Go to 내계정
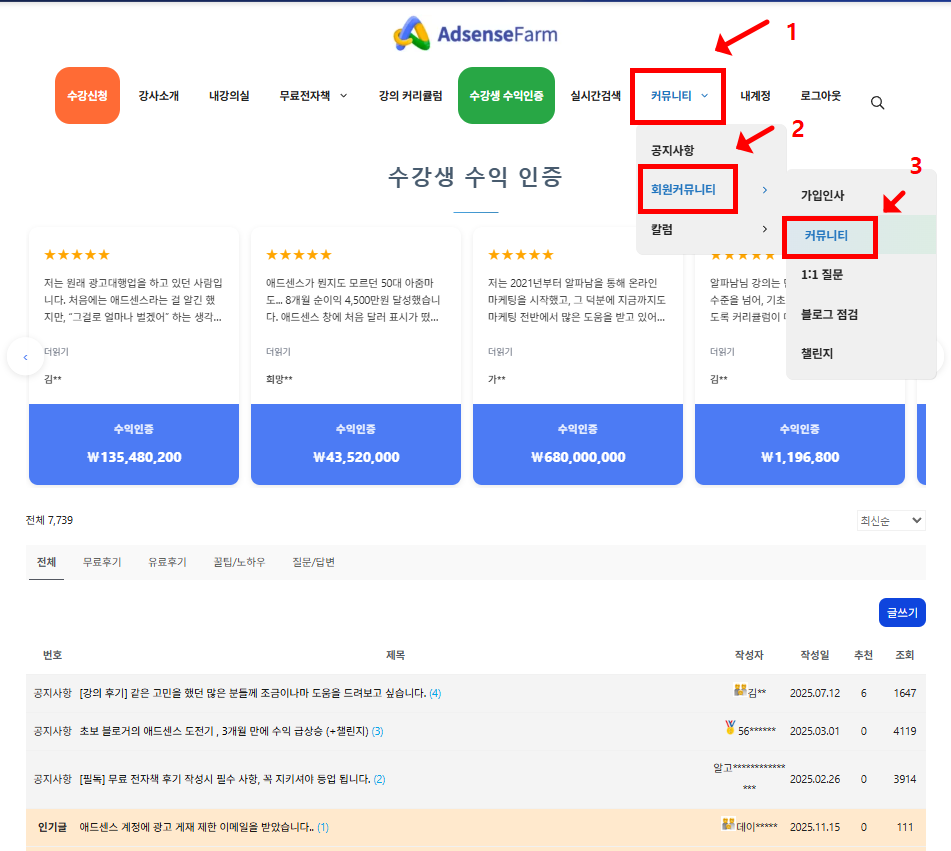 [755, 96]
